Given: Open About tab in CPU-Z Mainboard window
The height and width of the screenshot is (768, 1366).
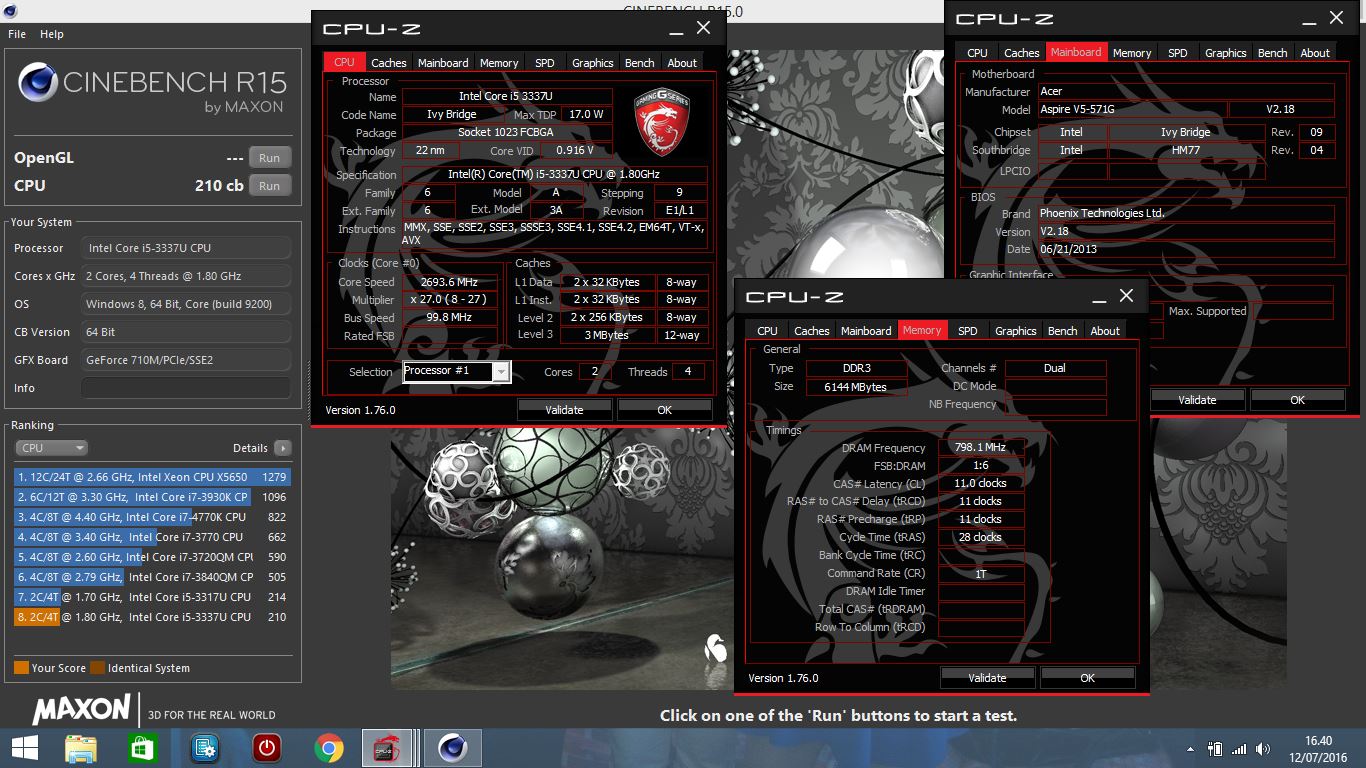Looking at the screenshot, I should click(1315, 52).
